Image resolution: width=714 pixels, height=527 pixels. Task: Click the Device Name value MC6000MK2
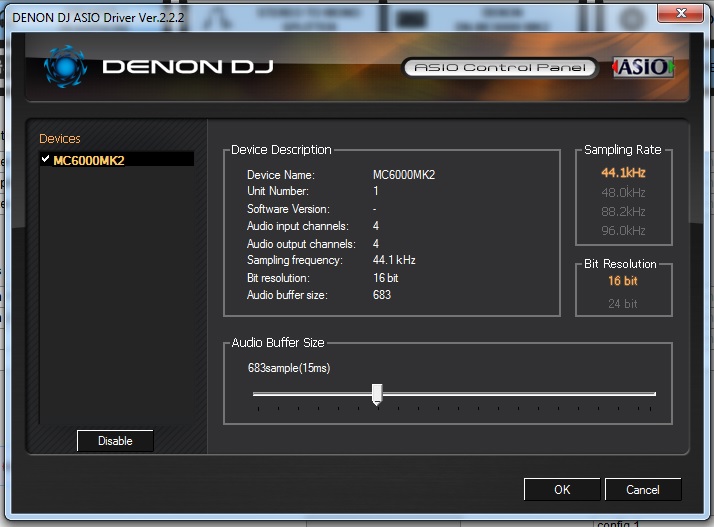[x=404, y=175]
